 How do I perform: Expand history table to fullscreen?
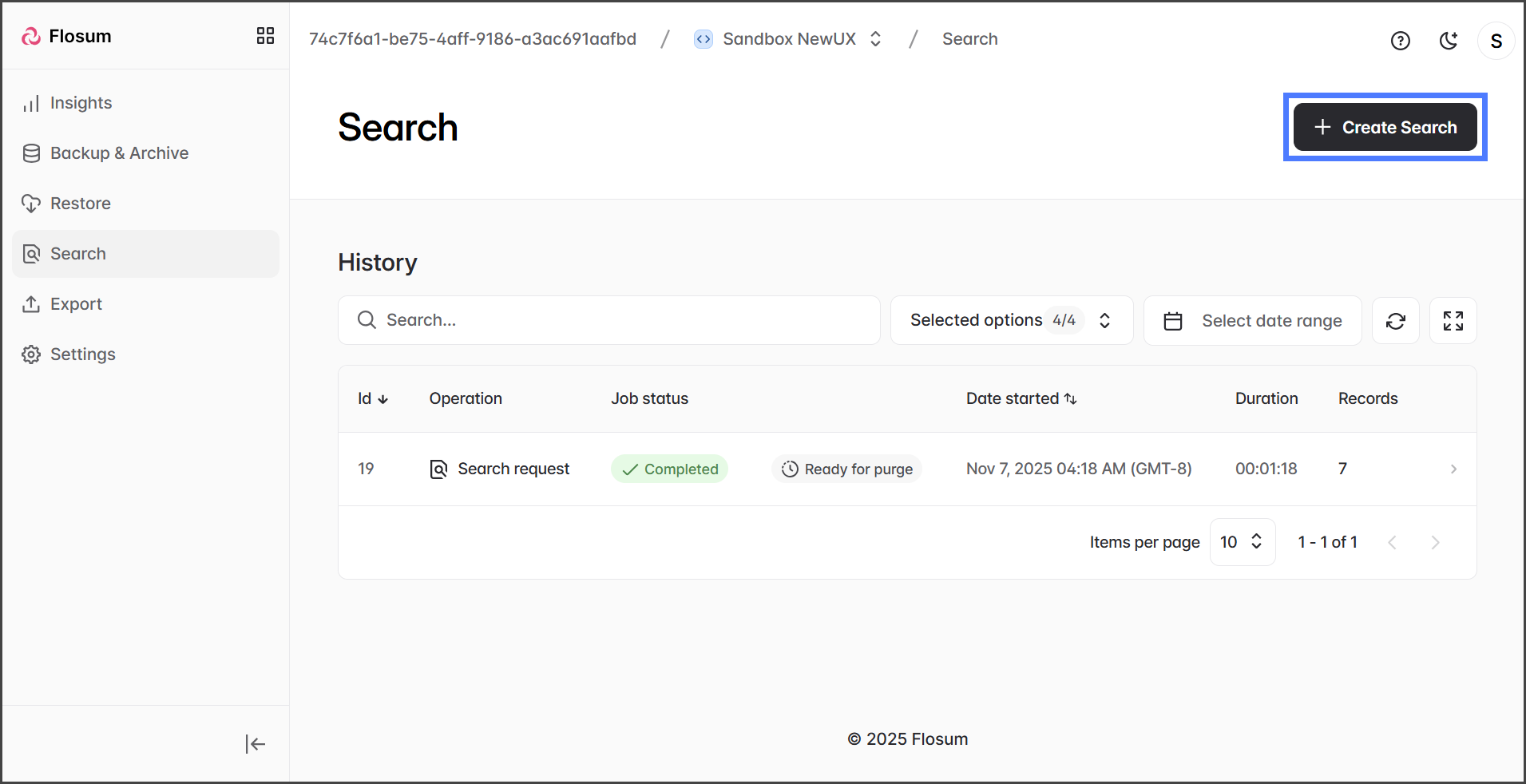(x=1453, y=321)
